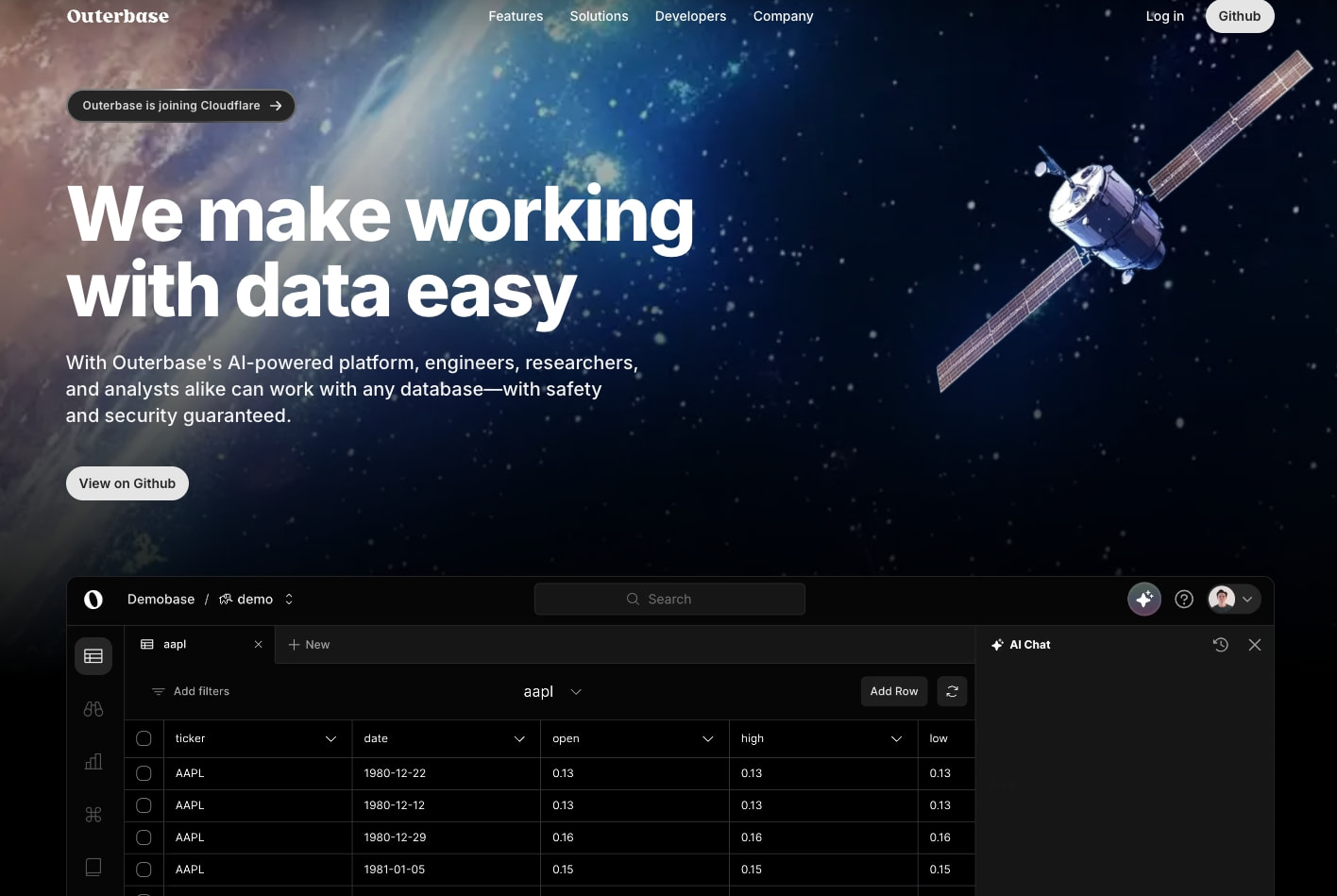Open the binoculars explore sidebar icon

93,709
